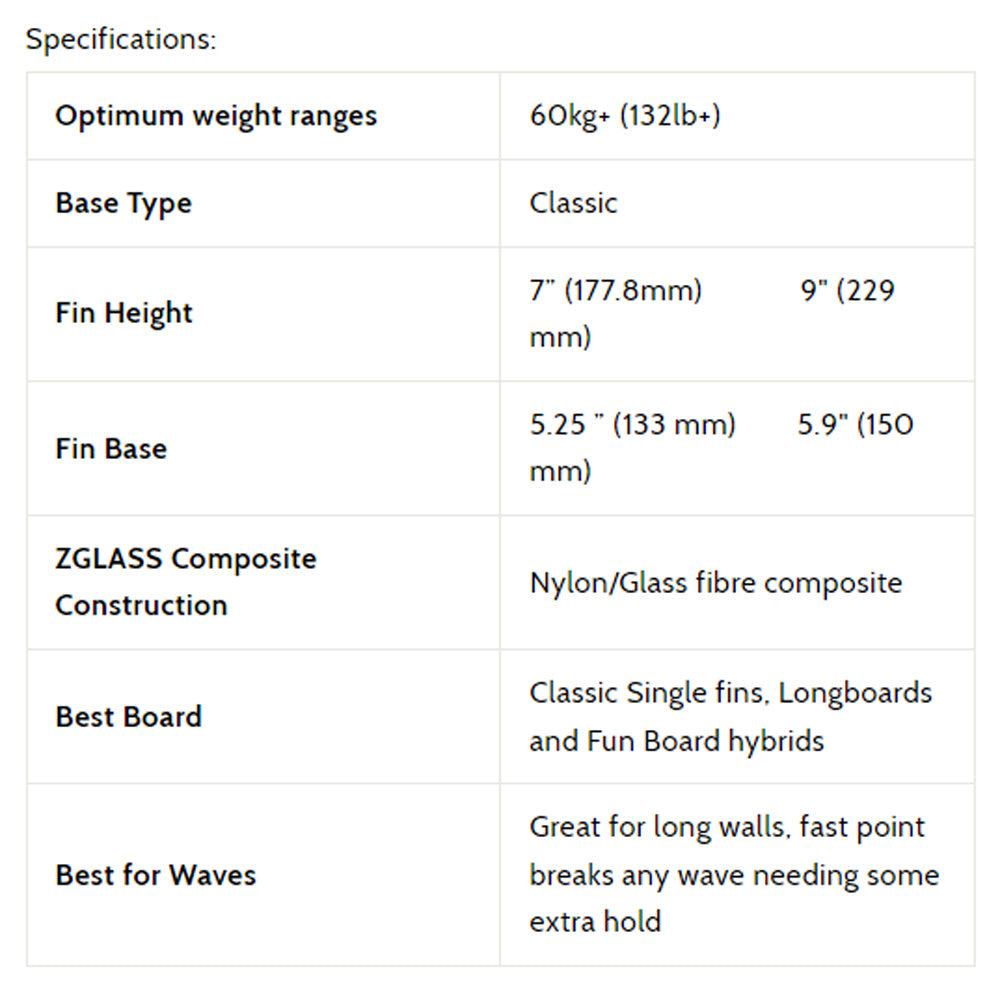Select the ZGLASS Composite Construction label
The width and height of the screenshot is (1000, 1000).
pos(185,581)
